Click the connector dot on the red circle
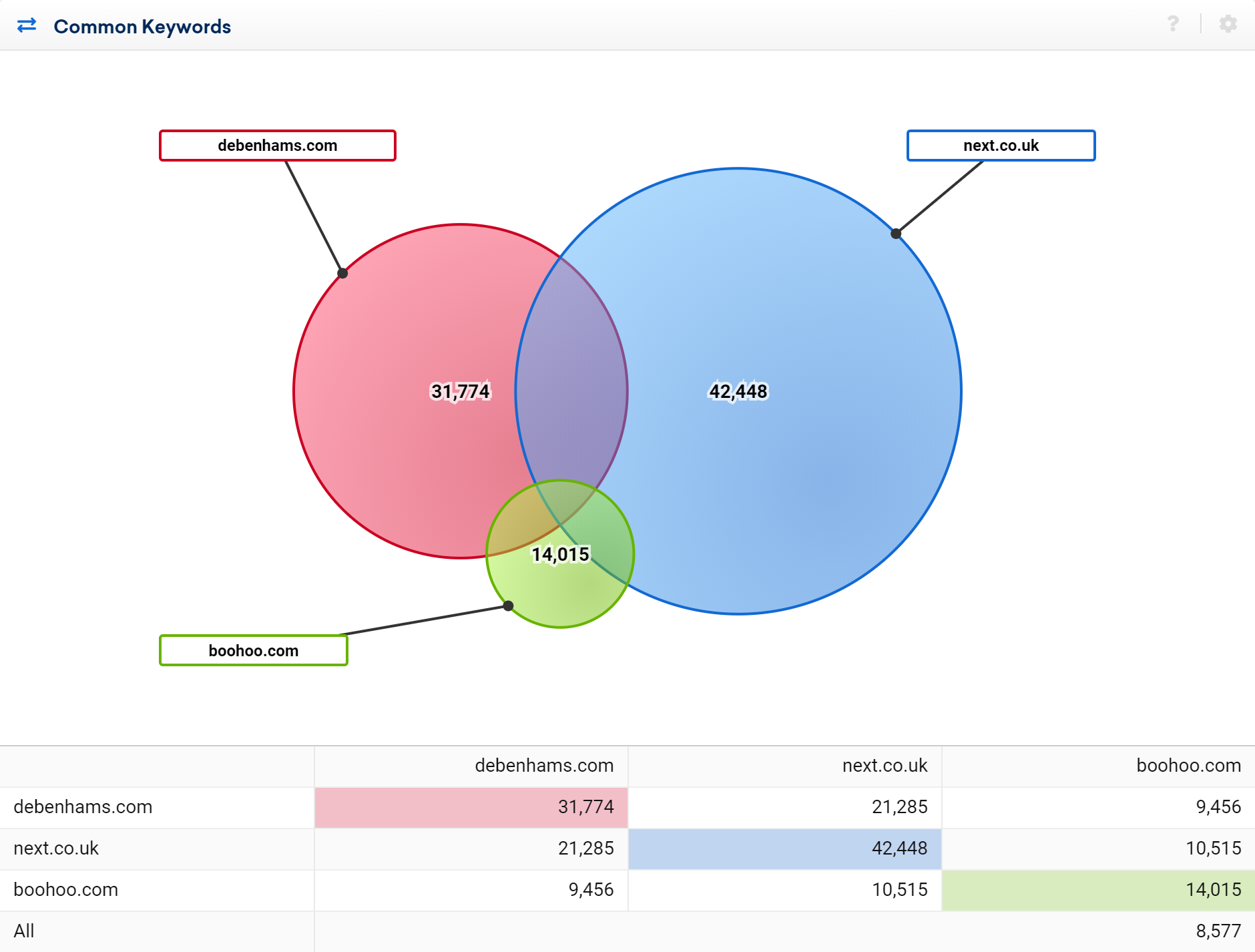The height and width of the screenshot is (952, 1255). [x=342, y=273]
